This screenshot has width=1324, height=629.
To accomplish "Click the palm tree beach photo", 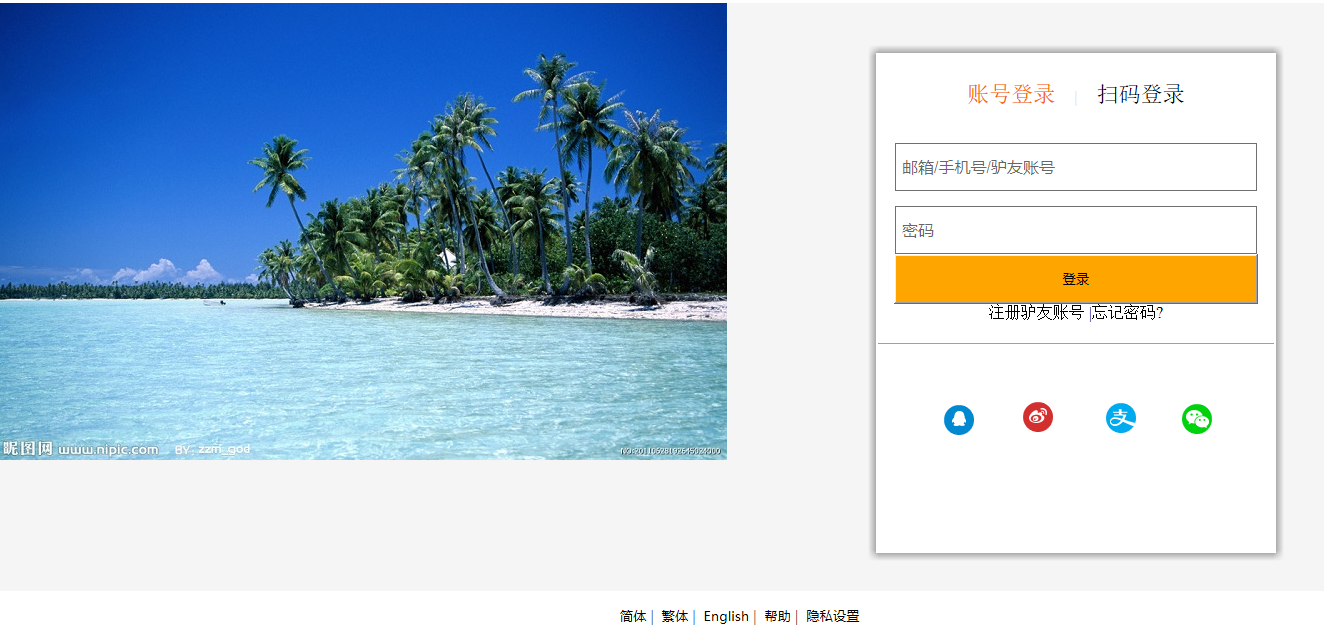I will [363, 231].
